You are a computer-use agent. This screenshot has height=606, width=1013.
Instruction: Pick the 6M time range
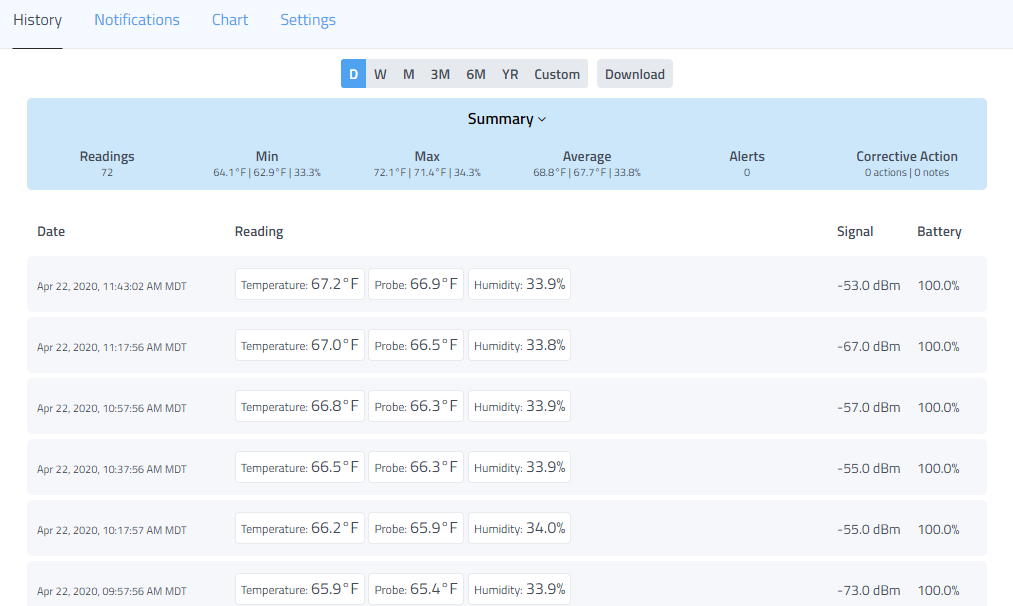pyautogui.click(x=476, y=74)
